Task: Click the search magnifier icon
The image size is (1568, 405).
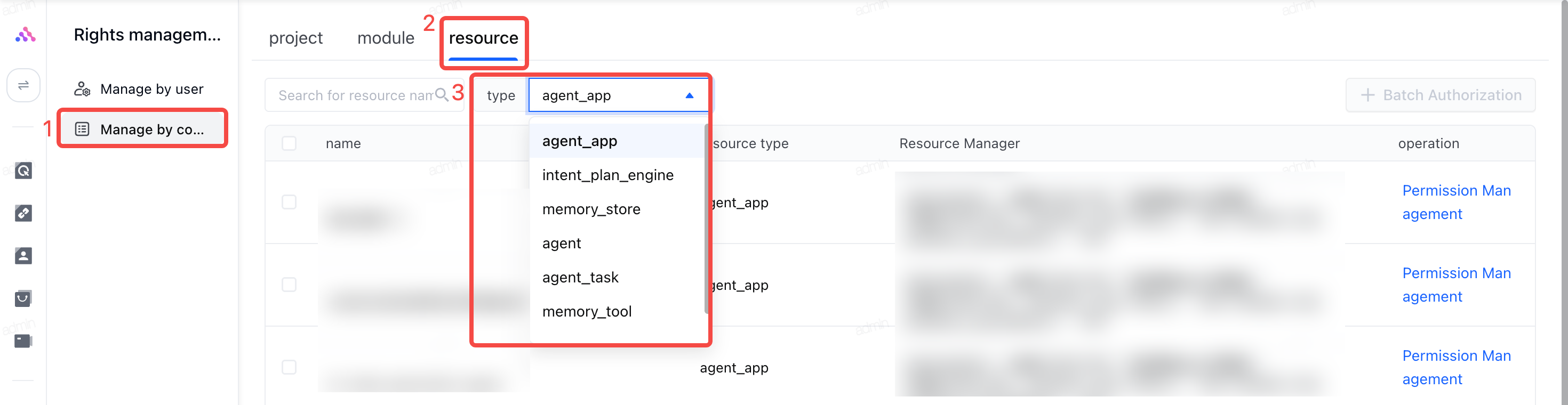Action: click(442, 95)
